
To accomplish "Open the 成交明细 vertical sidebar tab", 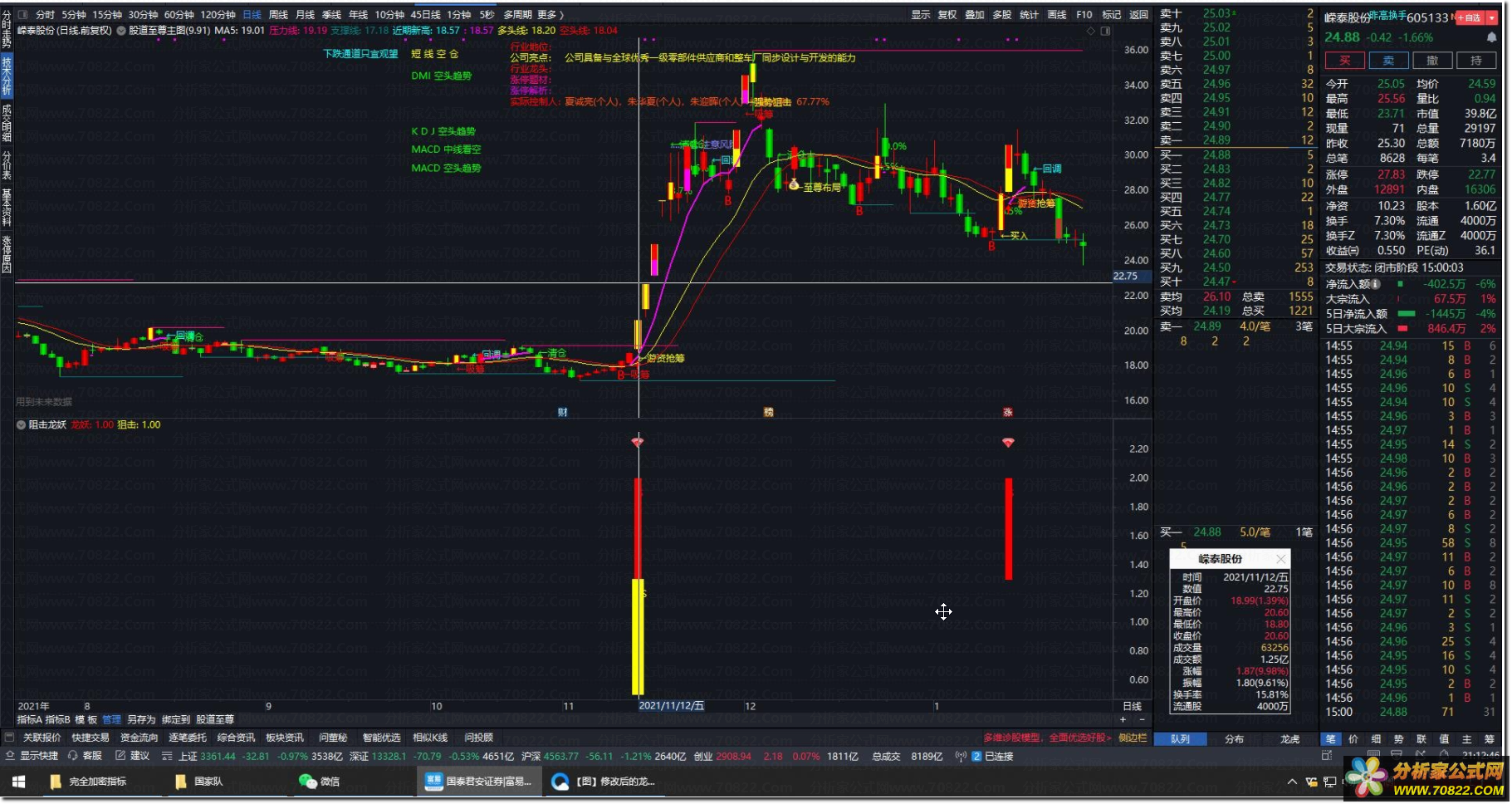I will pyautogui.click(x=7, y=122).
